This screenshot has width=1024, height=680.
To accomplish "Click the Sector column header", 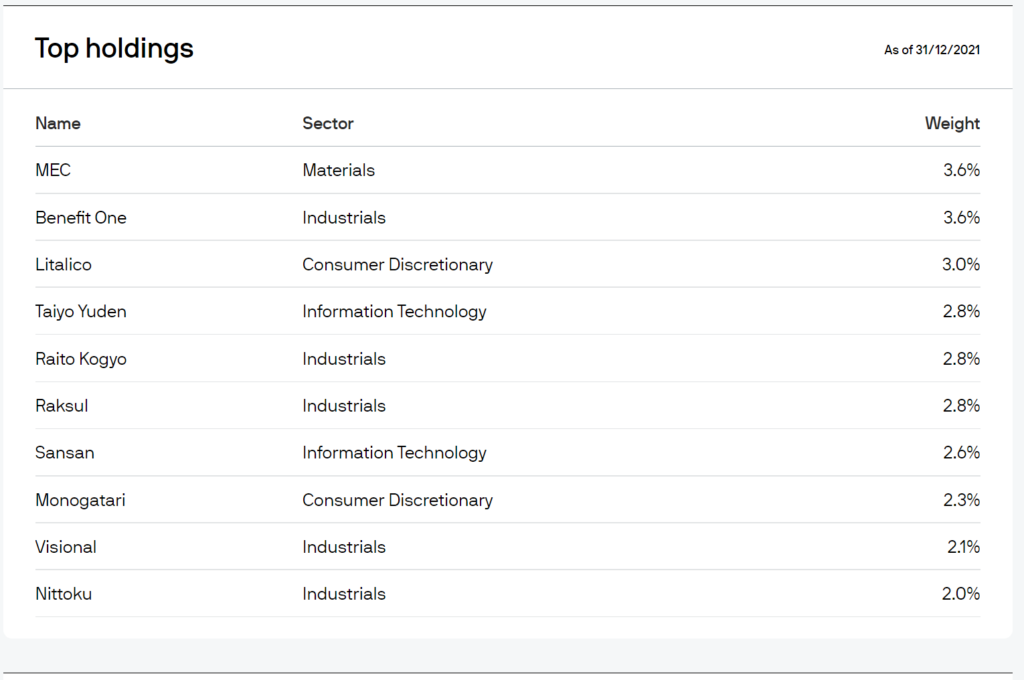I will click(328, 123).
